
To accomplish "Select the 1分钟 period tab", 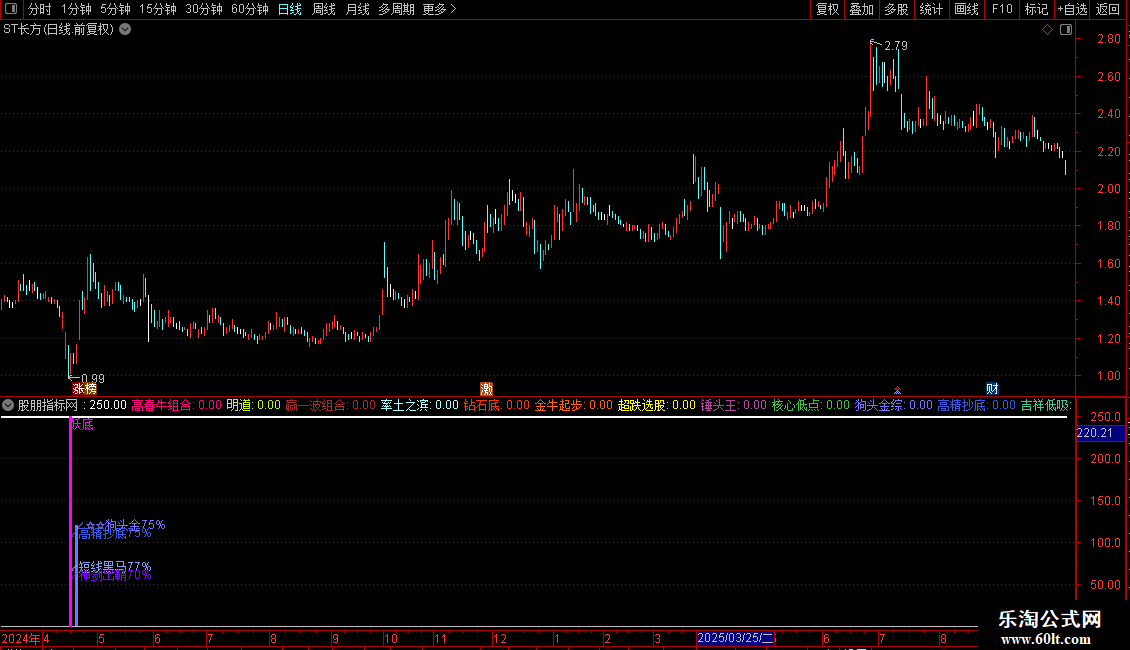I will (x=76, y=9).
